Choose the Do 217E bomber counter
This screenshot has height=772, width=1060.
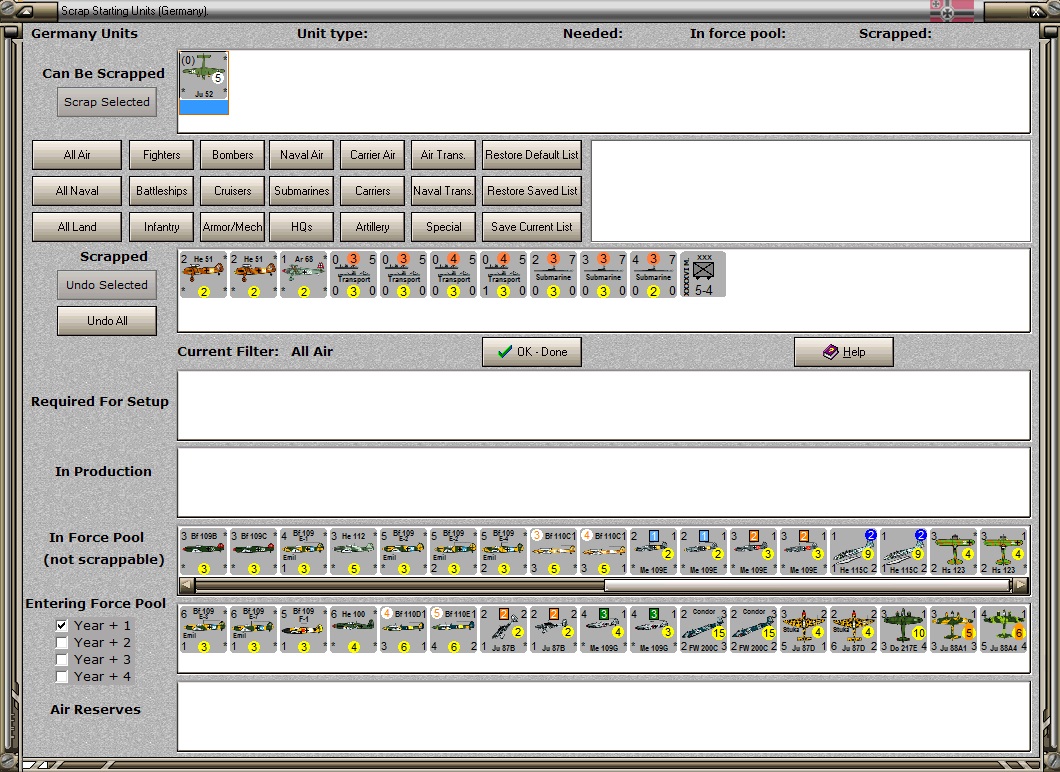[x=903, y=629]
